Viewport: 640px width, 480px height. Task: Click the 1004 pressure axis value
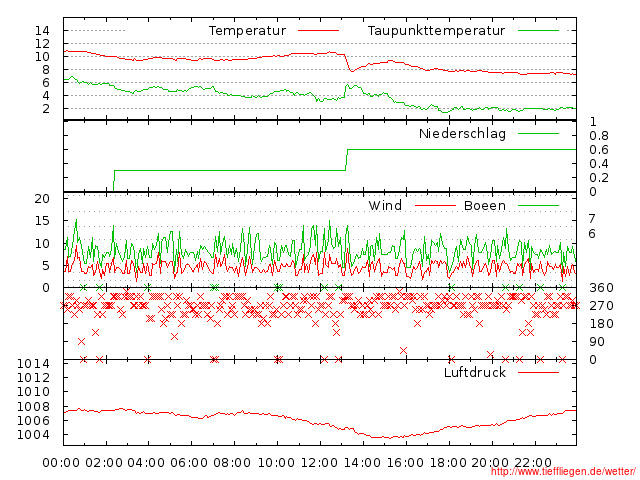tap(33, 435)
